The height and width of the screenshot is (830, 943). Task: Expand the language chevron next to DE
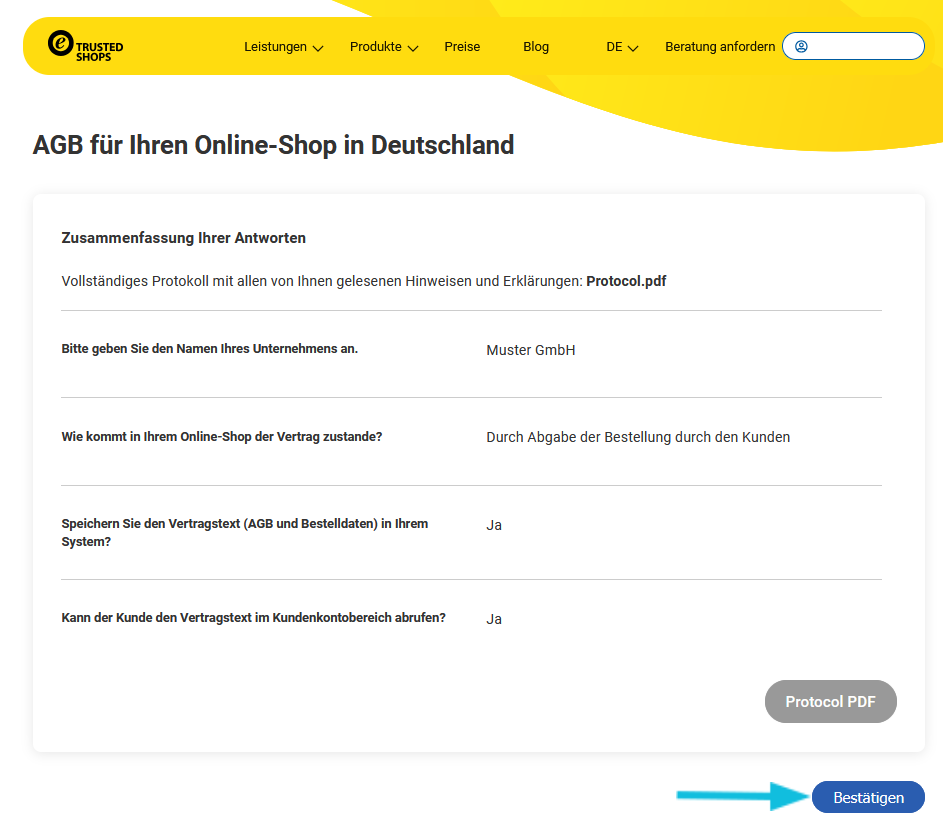click(x=633, y=48)
